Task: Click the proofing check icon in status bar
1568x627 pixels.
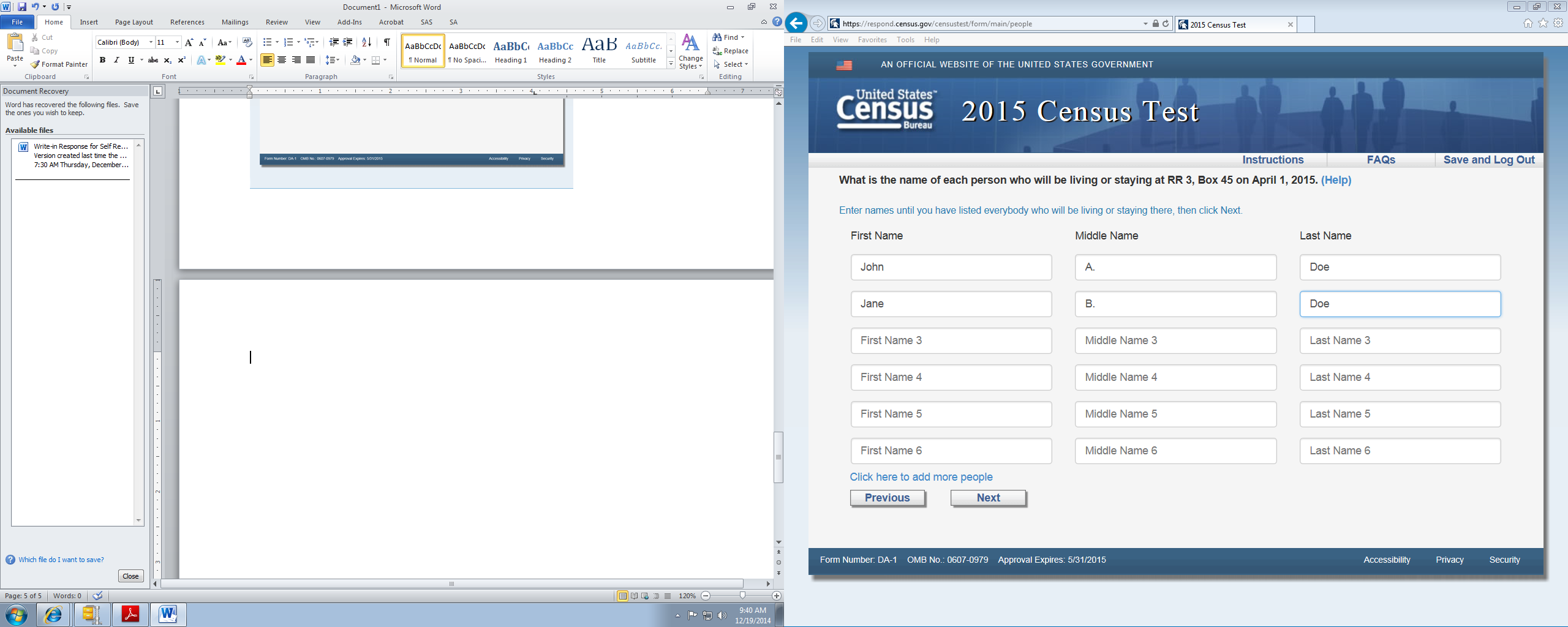Action: [x=97, y=596]
